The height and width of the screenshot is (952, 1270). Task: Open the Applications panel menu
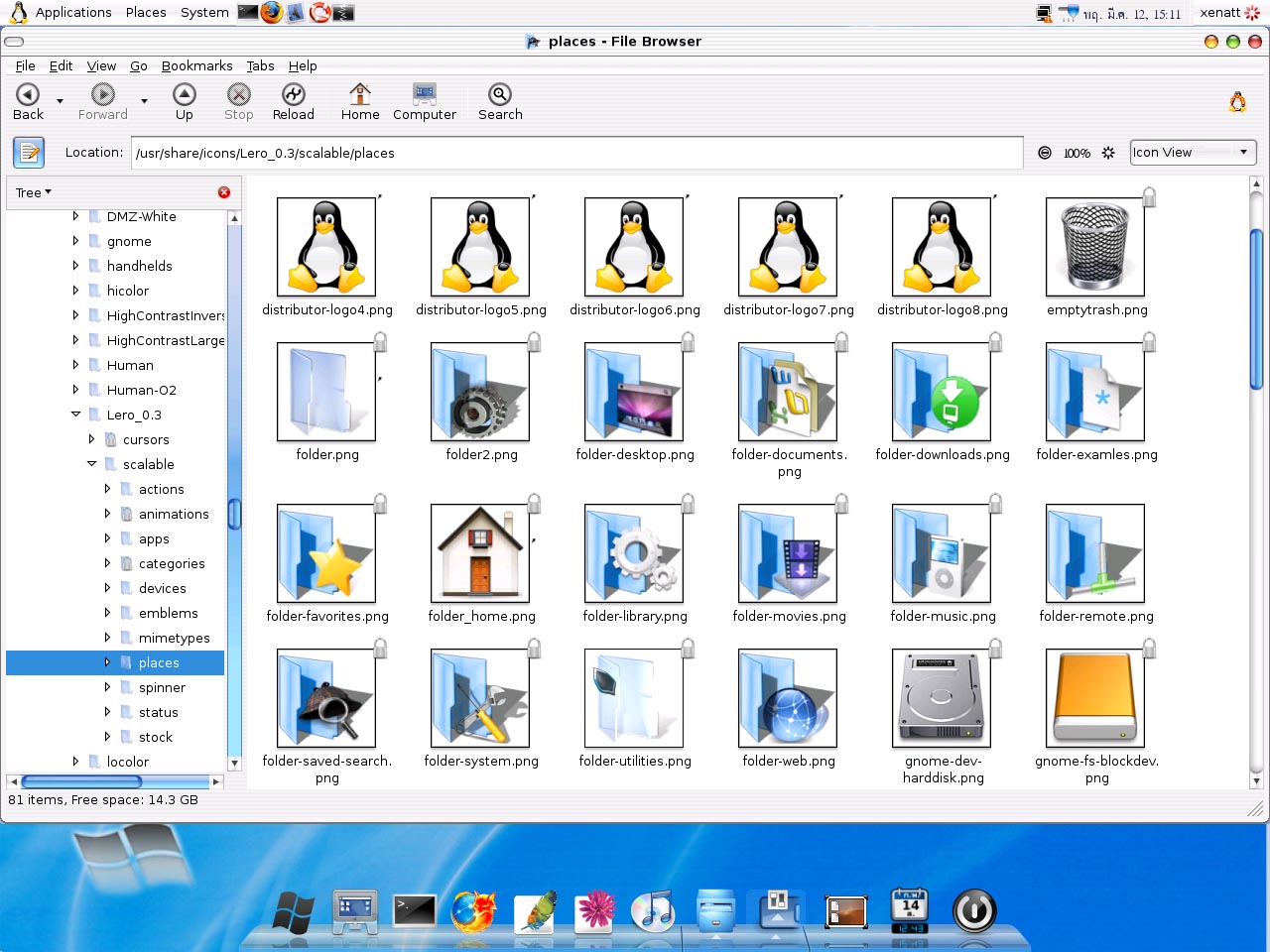[73, 12]
